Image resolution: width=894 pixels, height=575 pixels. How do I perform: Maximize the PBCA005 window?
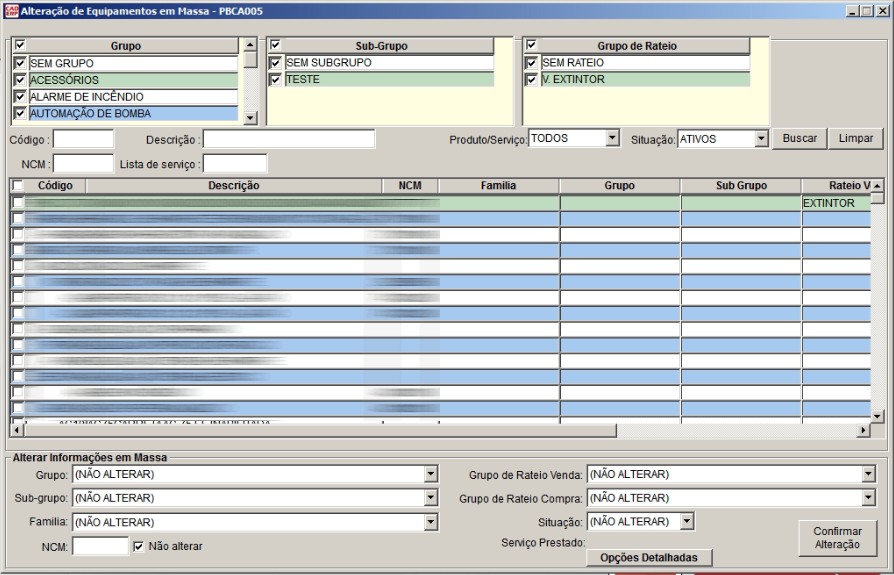point(867,11)
